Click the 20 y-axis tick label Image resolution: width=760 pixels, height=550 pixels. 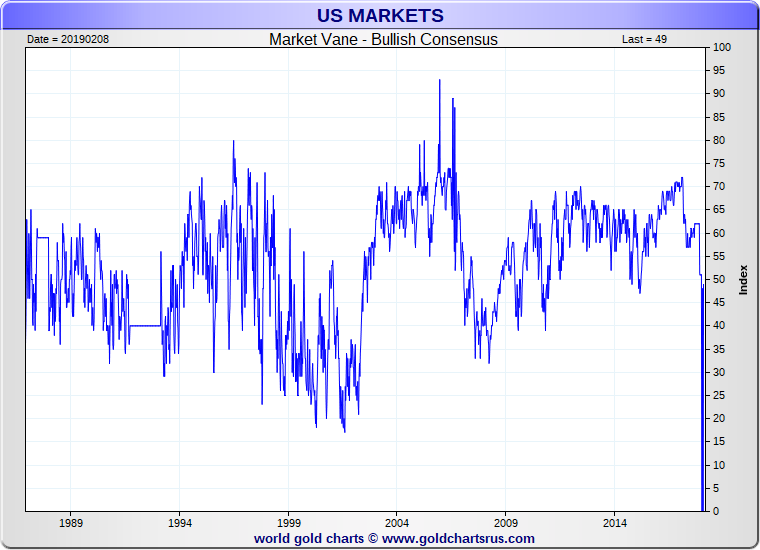point(719,418)
